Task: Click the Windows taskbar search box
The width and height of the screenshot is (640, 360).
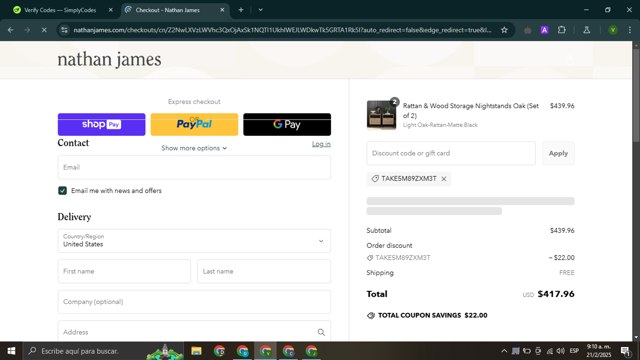Action: click(103, 351)
